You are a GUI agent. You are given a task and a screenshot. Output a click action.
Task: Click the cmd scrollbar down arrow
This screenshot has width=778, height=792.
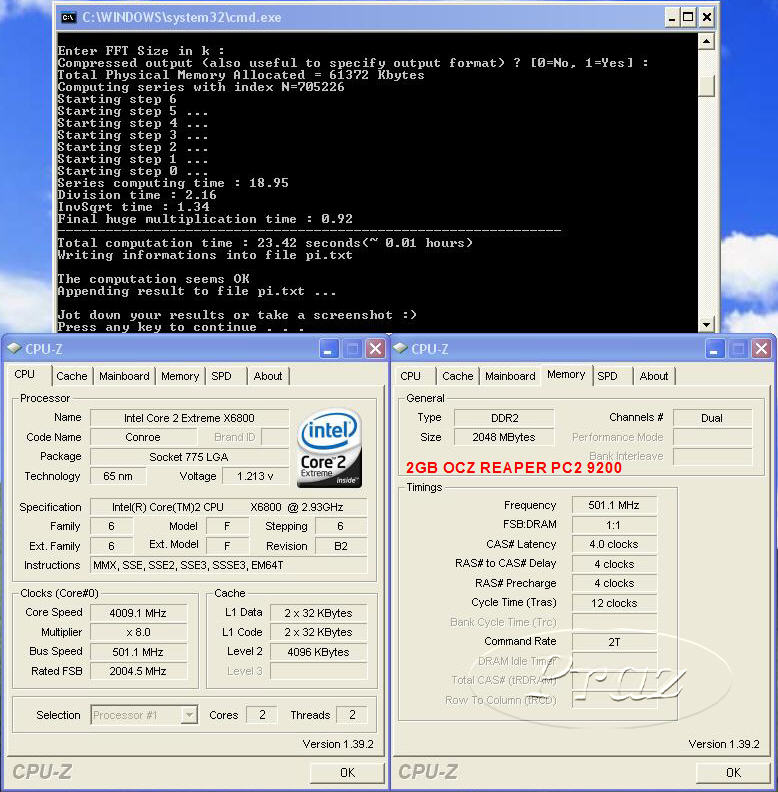point(706,324)
